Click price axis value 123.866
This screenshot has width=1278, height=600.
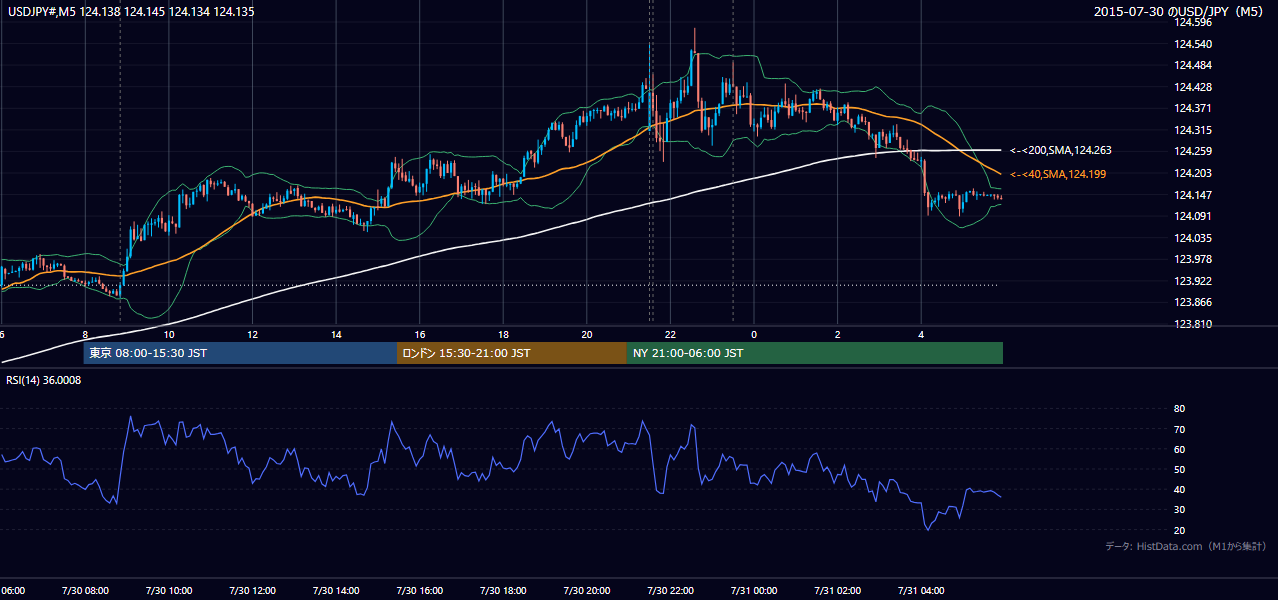pyautogui.click(x=1194, y=302)
